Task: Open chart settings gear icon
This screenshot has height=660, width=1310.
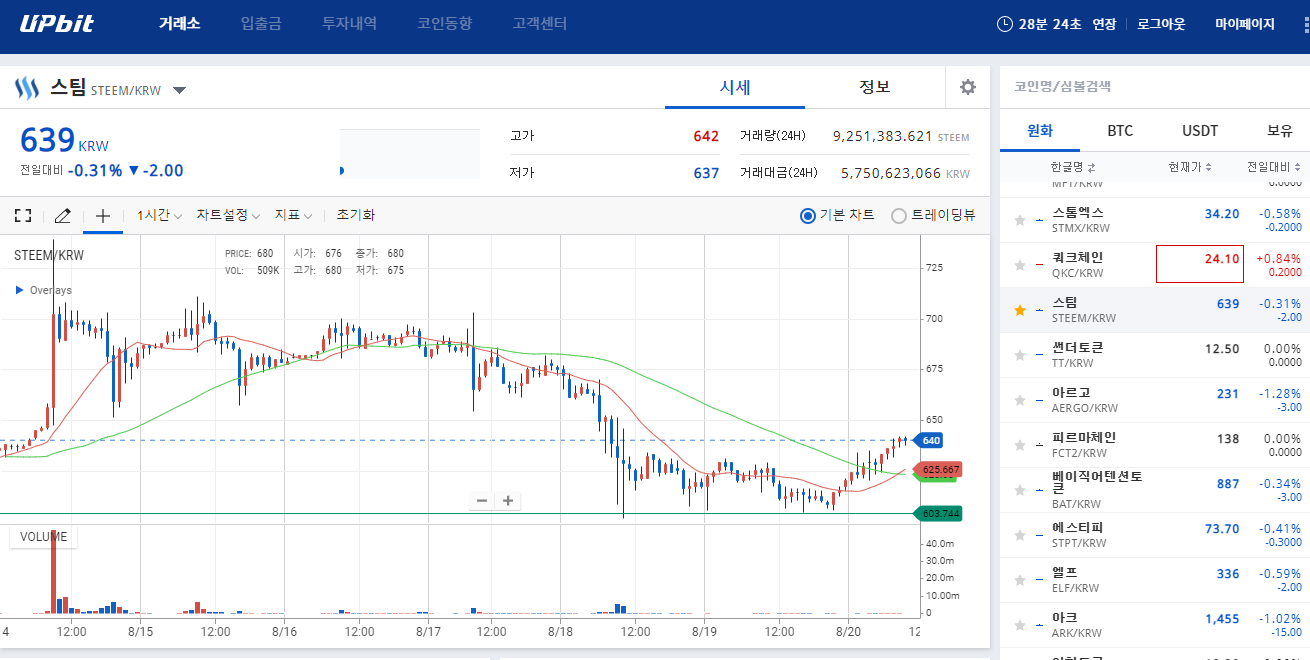Action: [967, 87]
